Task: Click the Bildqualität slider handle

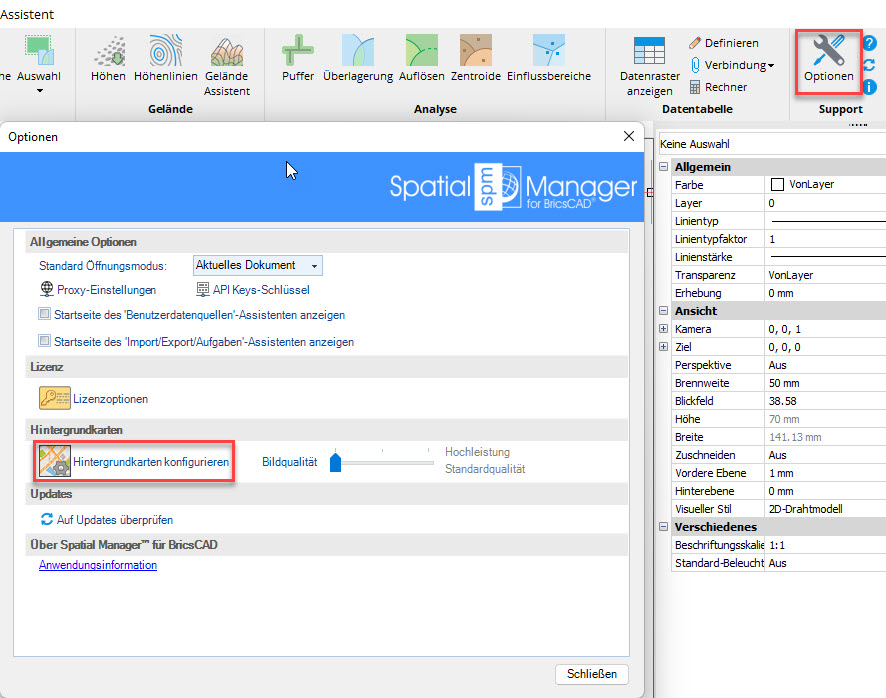Action: pos(336,462)
